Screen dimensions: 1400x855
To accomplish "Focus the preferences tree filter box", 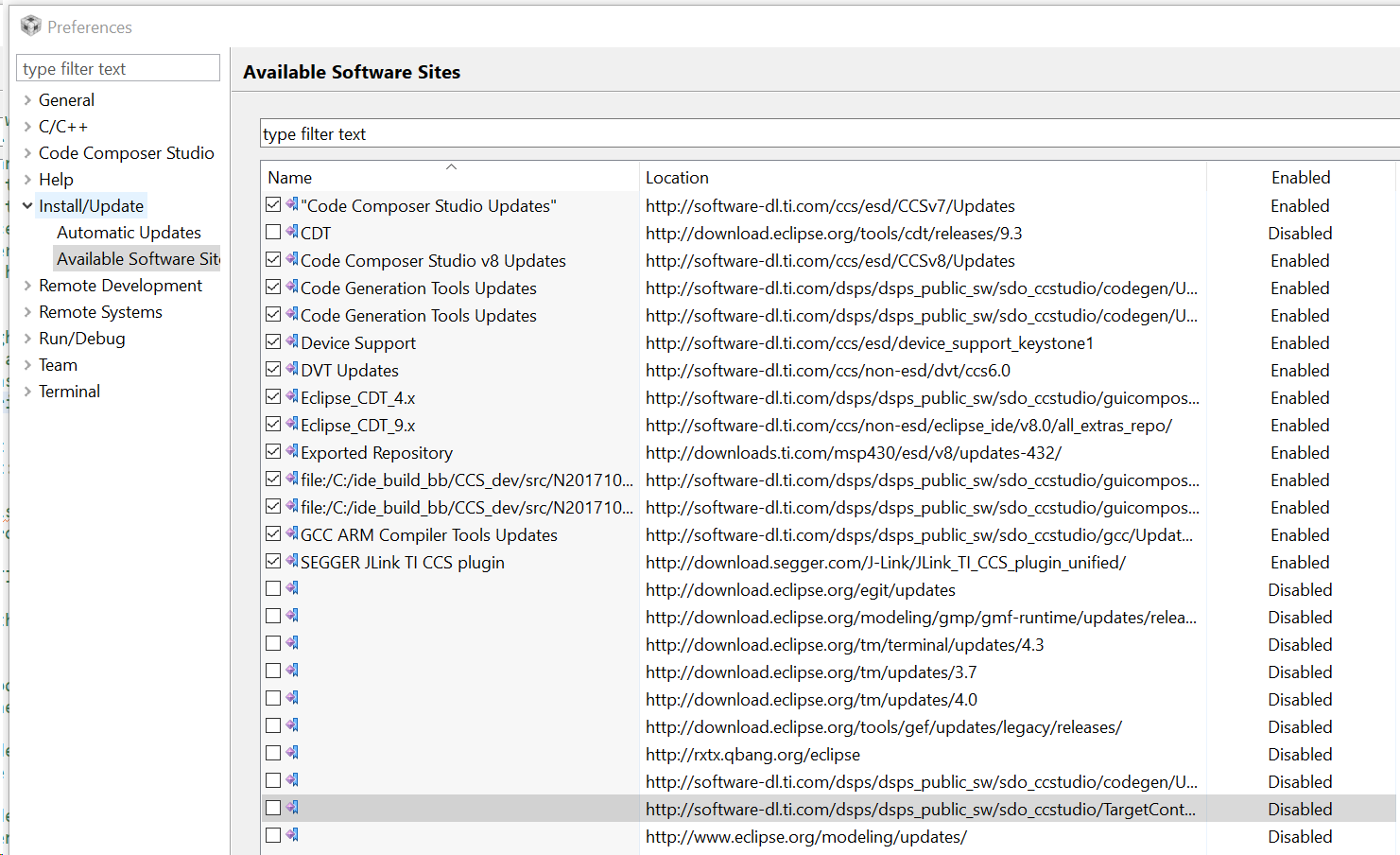I will [x=118, y=69].
